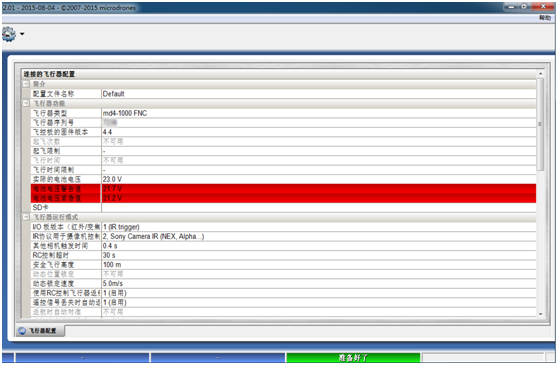Click scrollbar down arrow in configuration panel
558x365 pixels.
pyautogui.click(x=540, y=314)
